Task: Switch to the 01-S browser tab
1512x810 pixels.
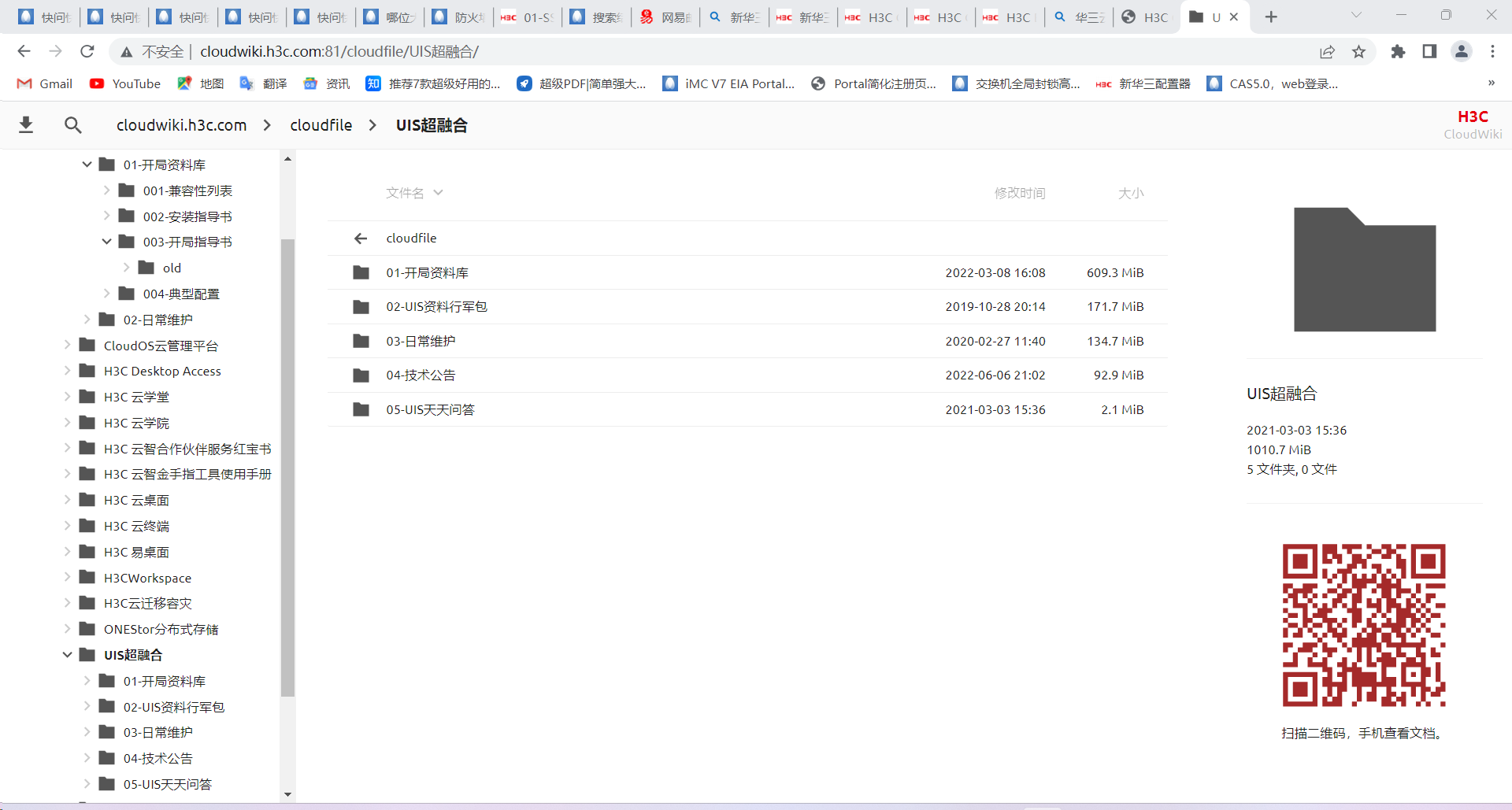Action: tap(528, 17)
